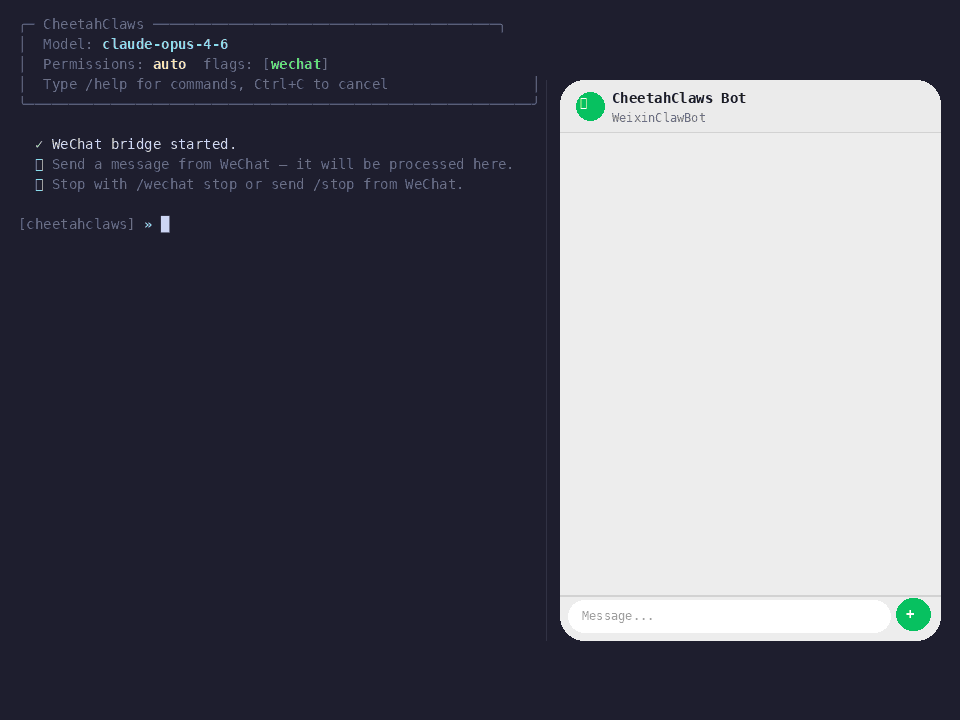The height and width of the screenshot is (720, 960).
Task: Click the 'Stop with /wechat stop' line
Action: click(x=257, y=184)
